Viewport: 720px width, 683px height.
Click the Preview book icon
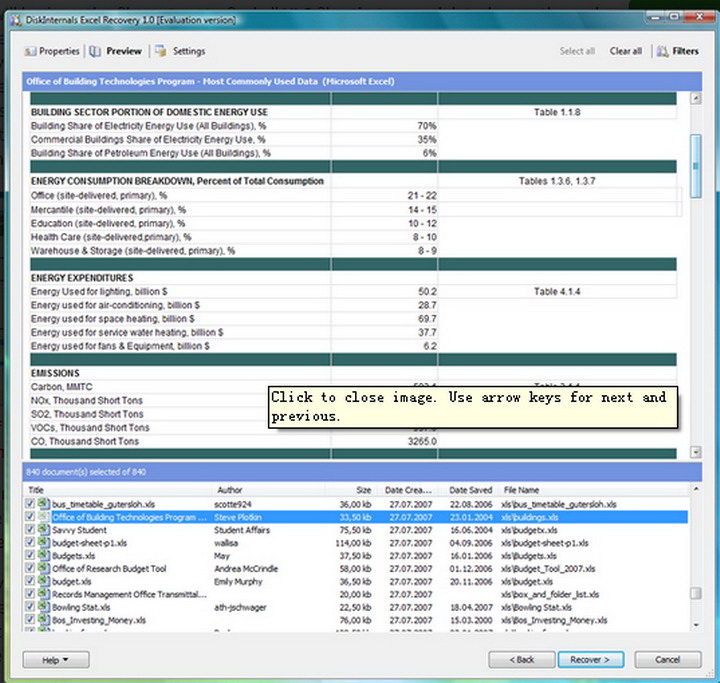[95, 51]
